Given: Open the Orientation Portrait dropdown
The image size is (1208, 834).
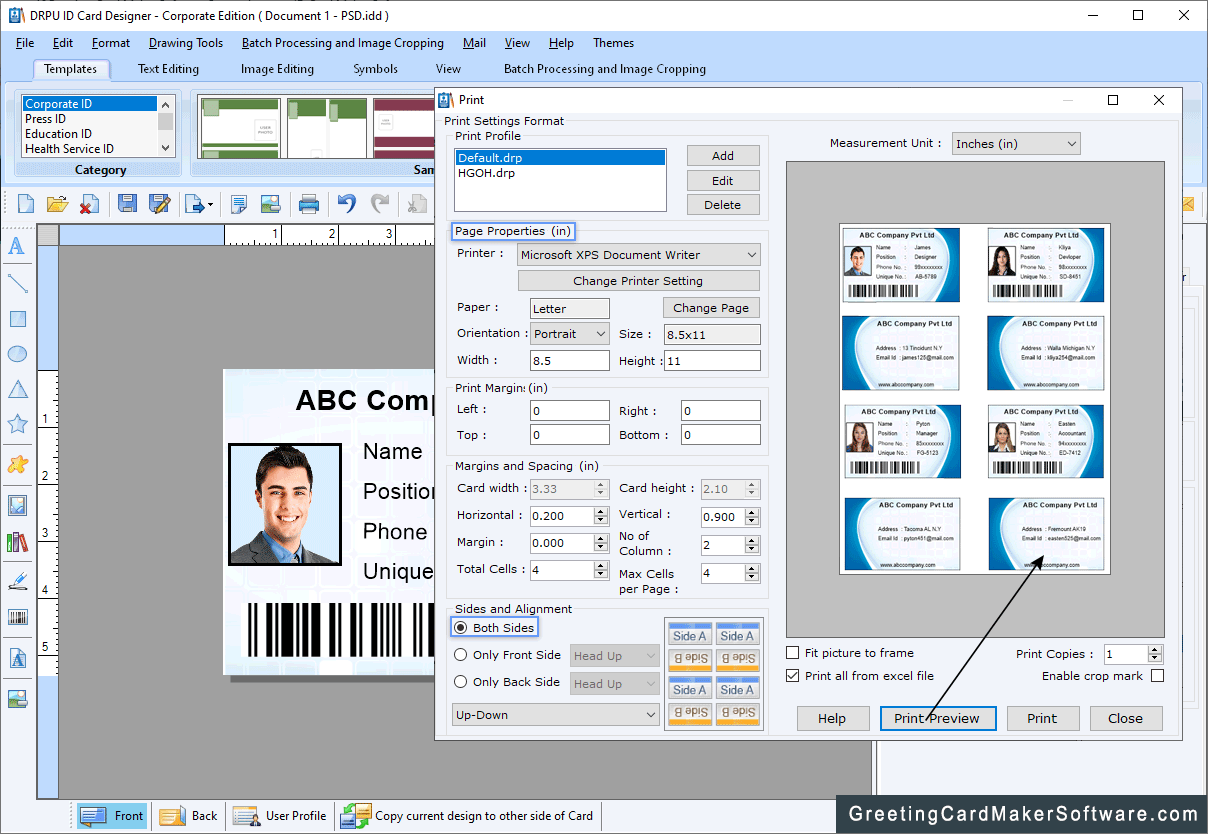Looking at the screenshot, I should pos(570,334).
